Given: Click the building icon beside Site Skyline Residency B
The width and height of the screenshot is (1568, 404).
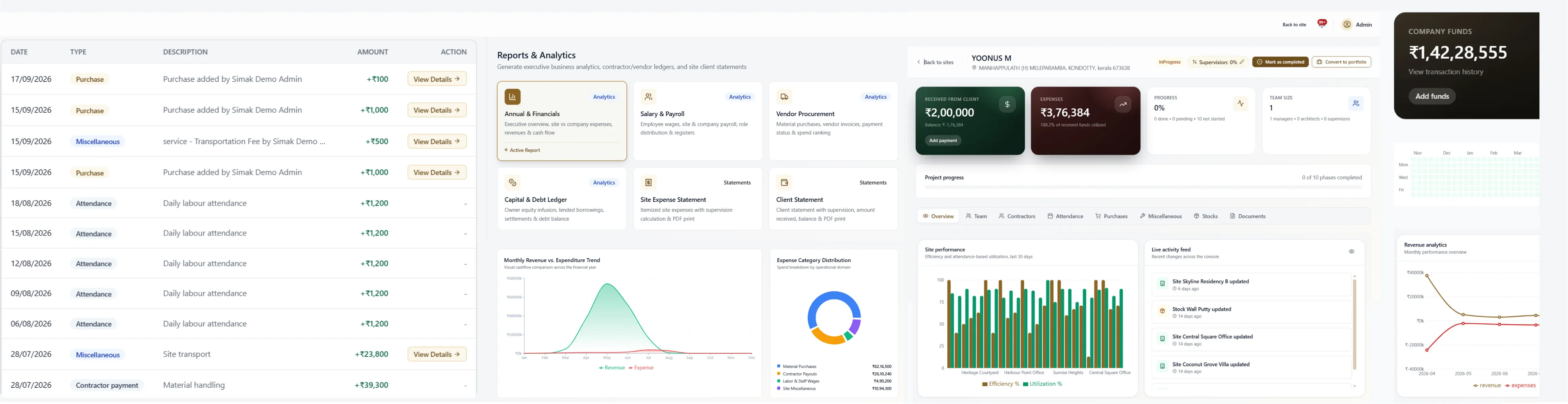Looking at the screenshot, I should tap(1162, 284).
